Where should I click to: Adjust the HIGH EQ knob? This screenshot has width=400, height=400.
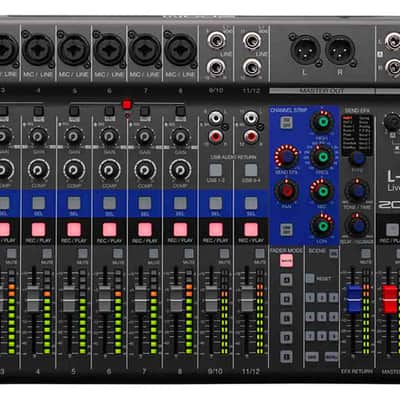[x=323, y=122]
